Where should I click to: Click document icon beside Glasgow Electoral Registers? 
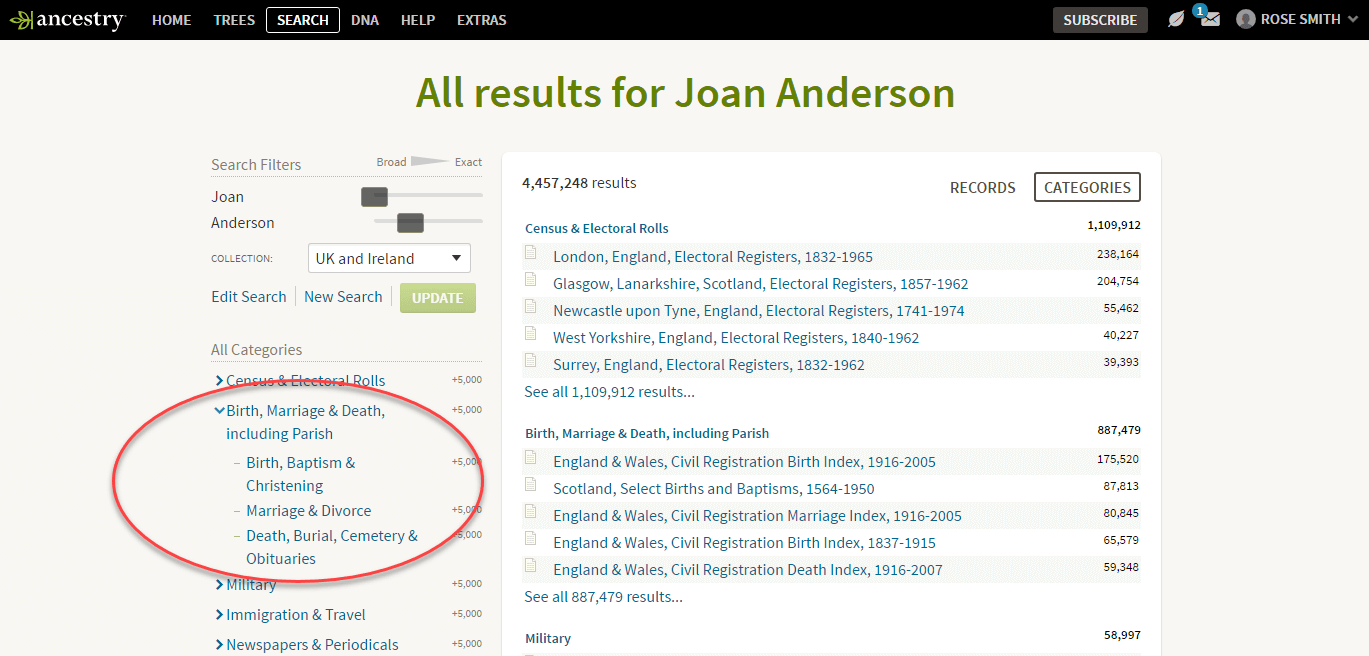pos(532,281)
